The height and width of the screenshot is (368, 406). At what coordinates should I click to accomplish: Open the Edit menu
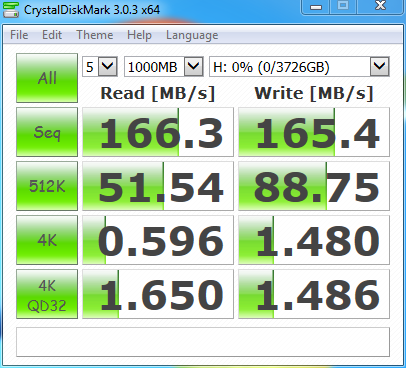(52, 35)
